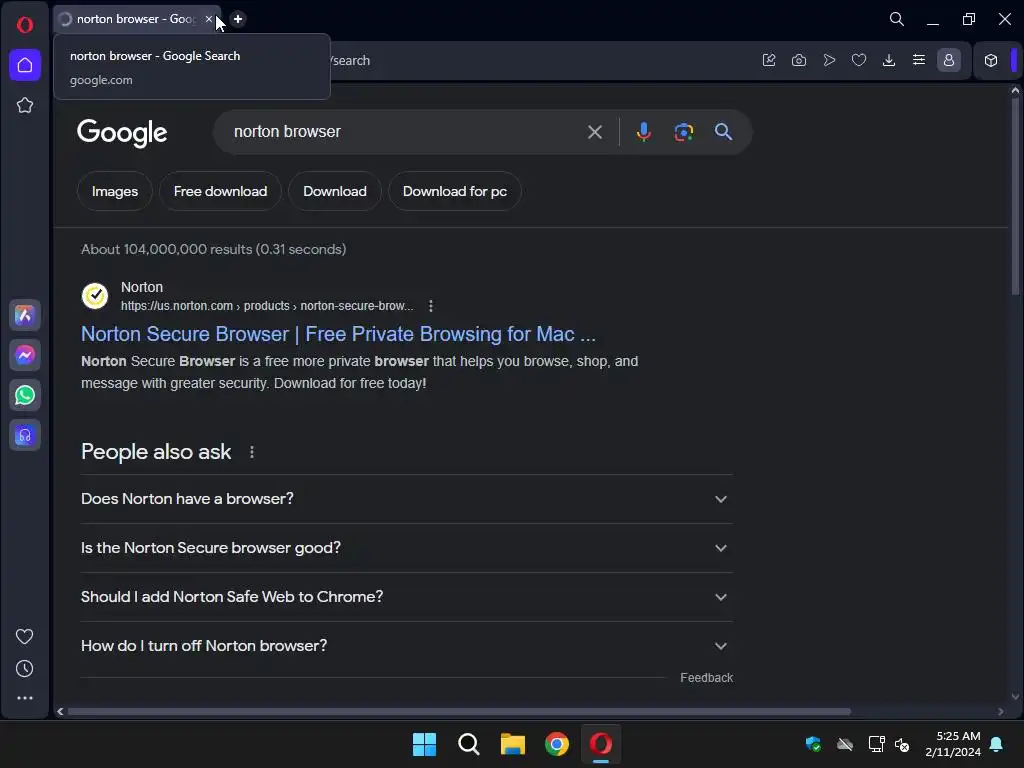Open the Opera main menu logo

click(x=25, y=25)
